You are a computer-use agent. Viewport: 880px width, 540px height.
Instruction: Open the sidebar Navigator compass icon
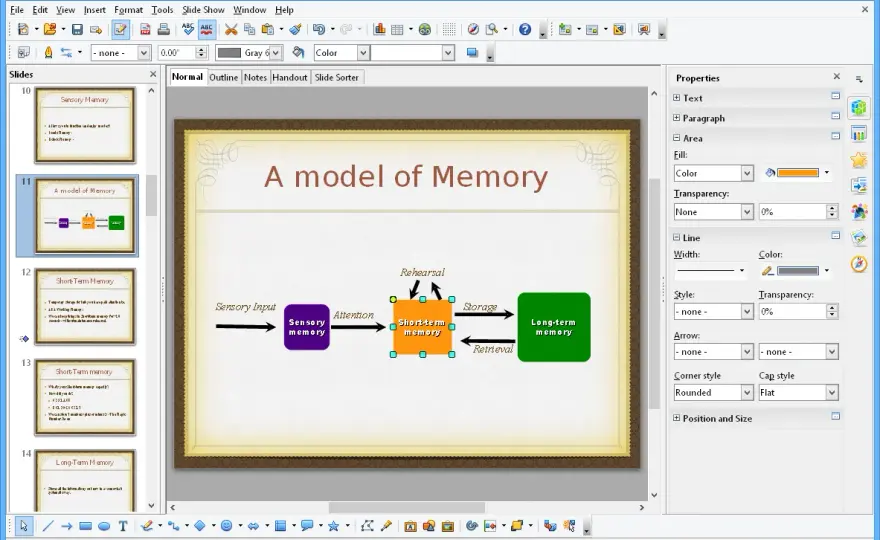coord(859,264)
